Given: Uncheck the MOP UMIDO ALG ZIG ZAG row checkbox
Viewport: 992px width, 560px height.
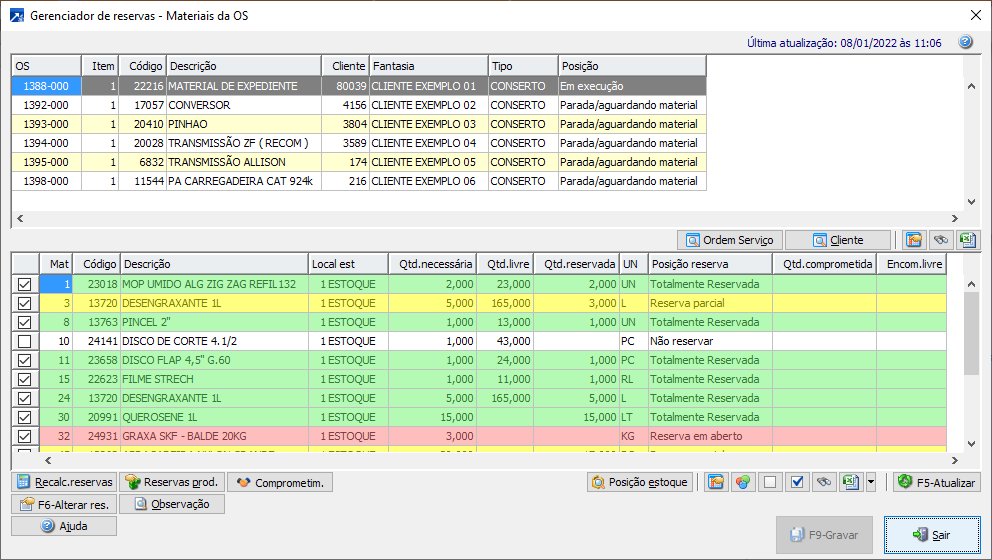Looking at the screenshot, I should tap(25, 284).
